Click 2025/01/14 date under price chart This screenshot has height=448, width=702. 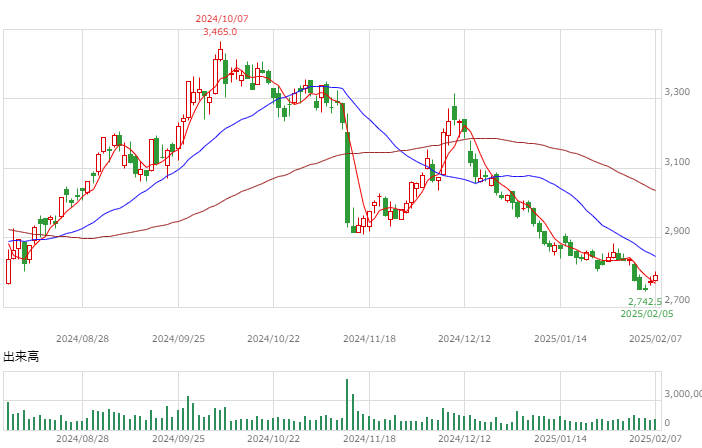[x=561, y=339]
